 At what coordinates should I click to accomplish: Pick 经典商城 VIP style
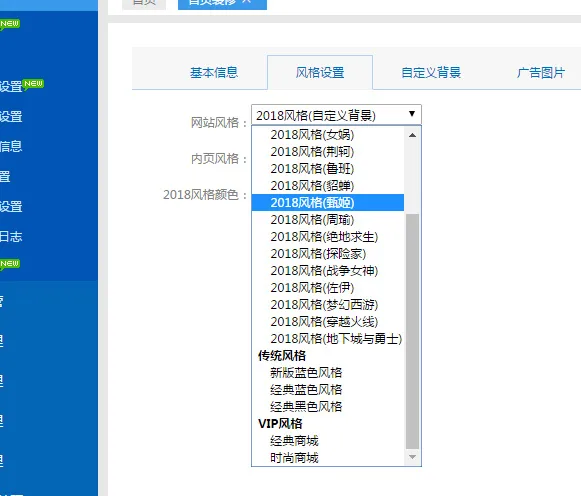328,441
